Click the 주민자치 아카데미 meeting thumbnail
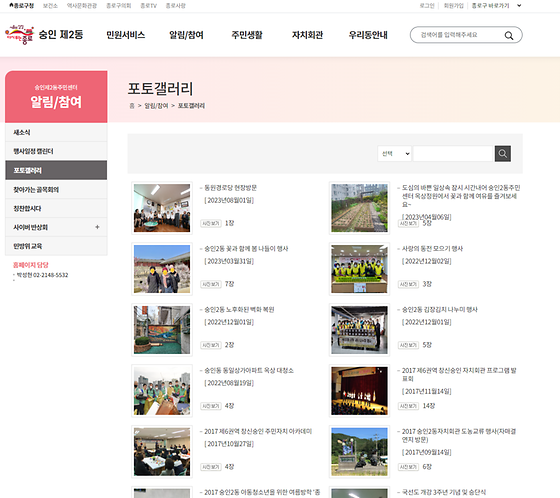The image size is (560, 498). click(x=162, y=452)
